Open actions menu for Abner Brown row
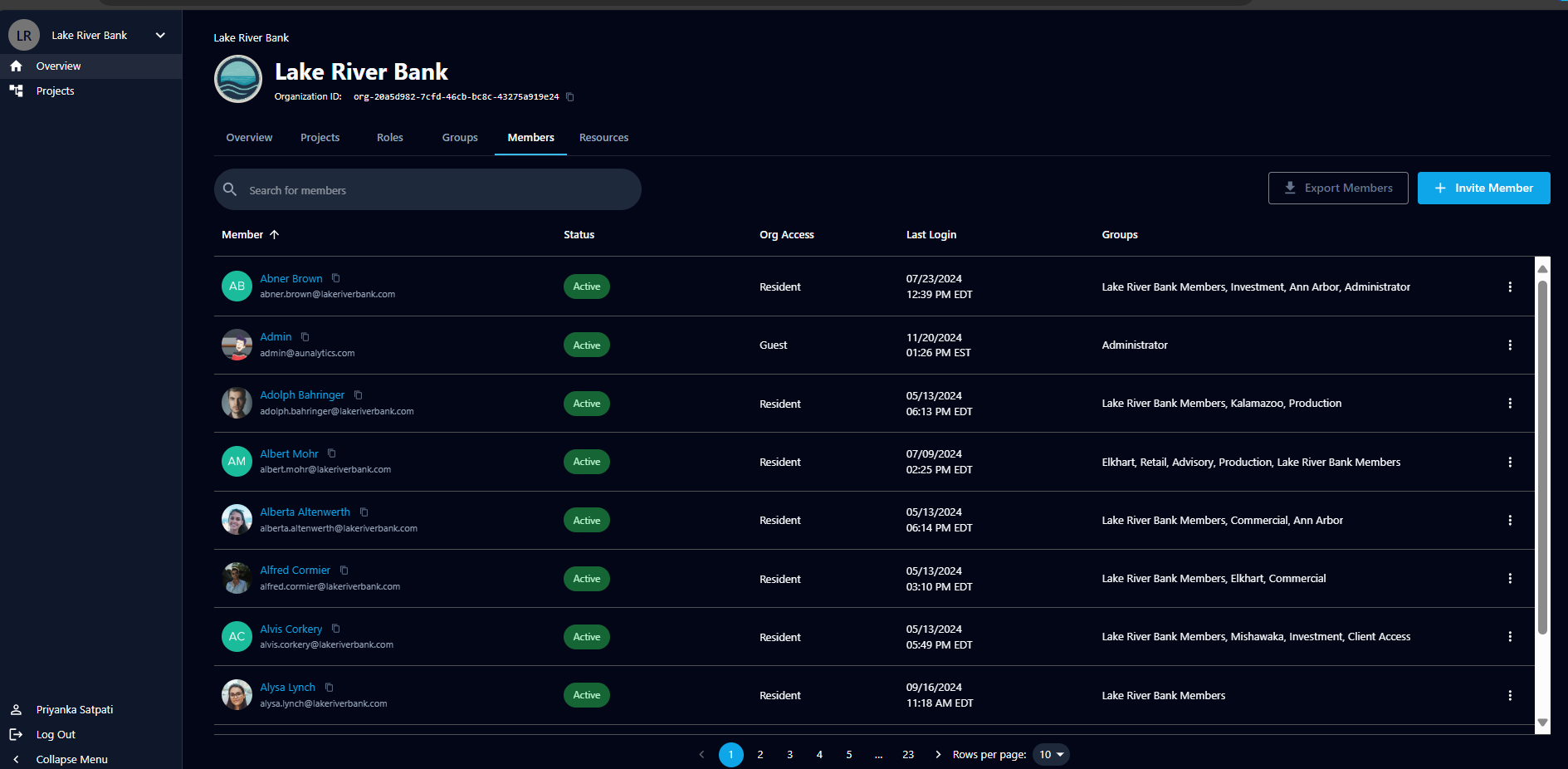This screenshot has width=1568, height=769. (x=1510, y=287)
